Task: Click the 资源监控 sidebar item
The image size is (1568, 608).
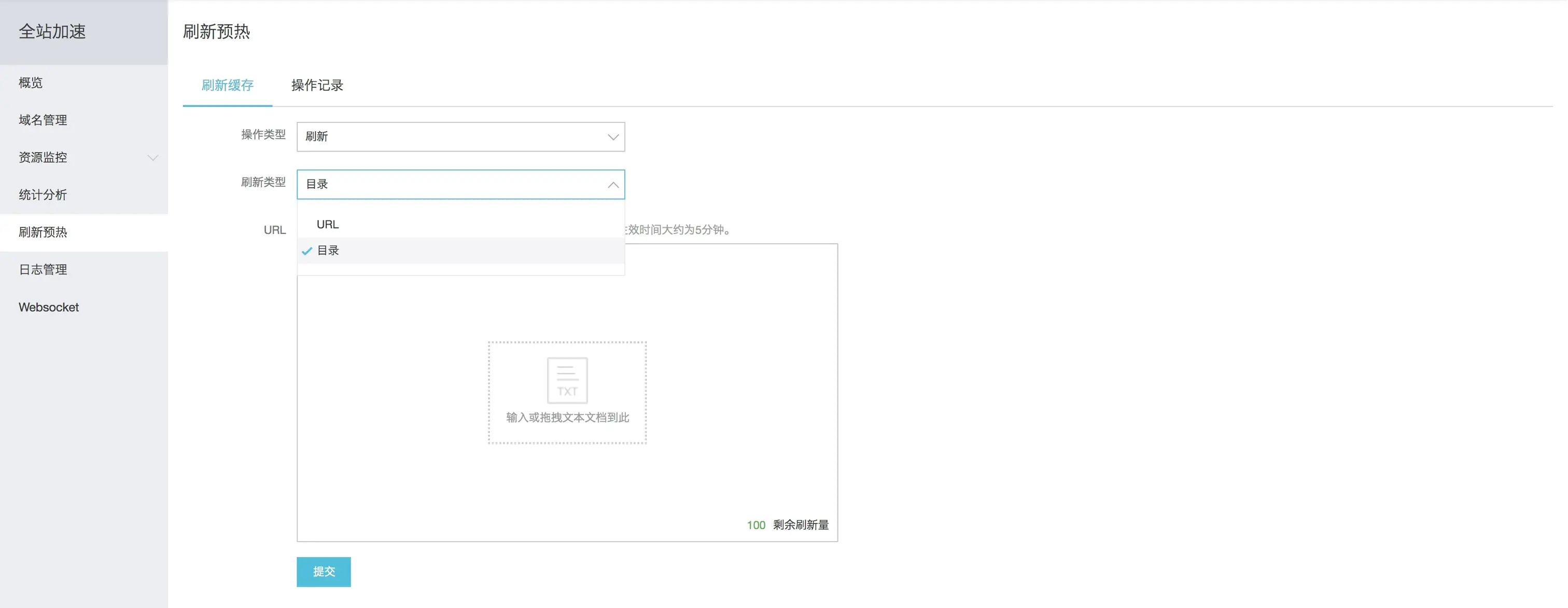Action: click(x=43, y=157)
